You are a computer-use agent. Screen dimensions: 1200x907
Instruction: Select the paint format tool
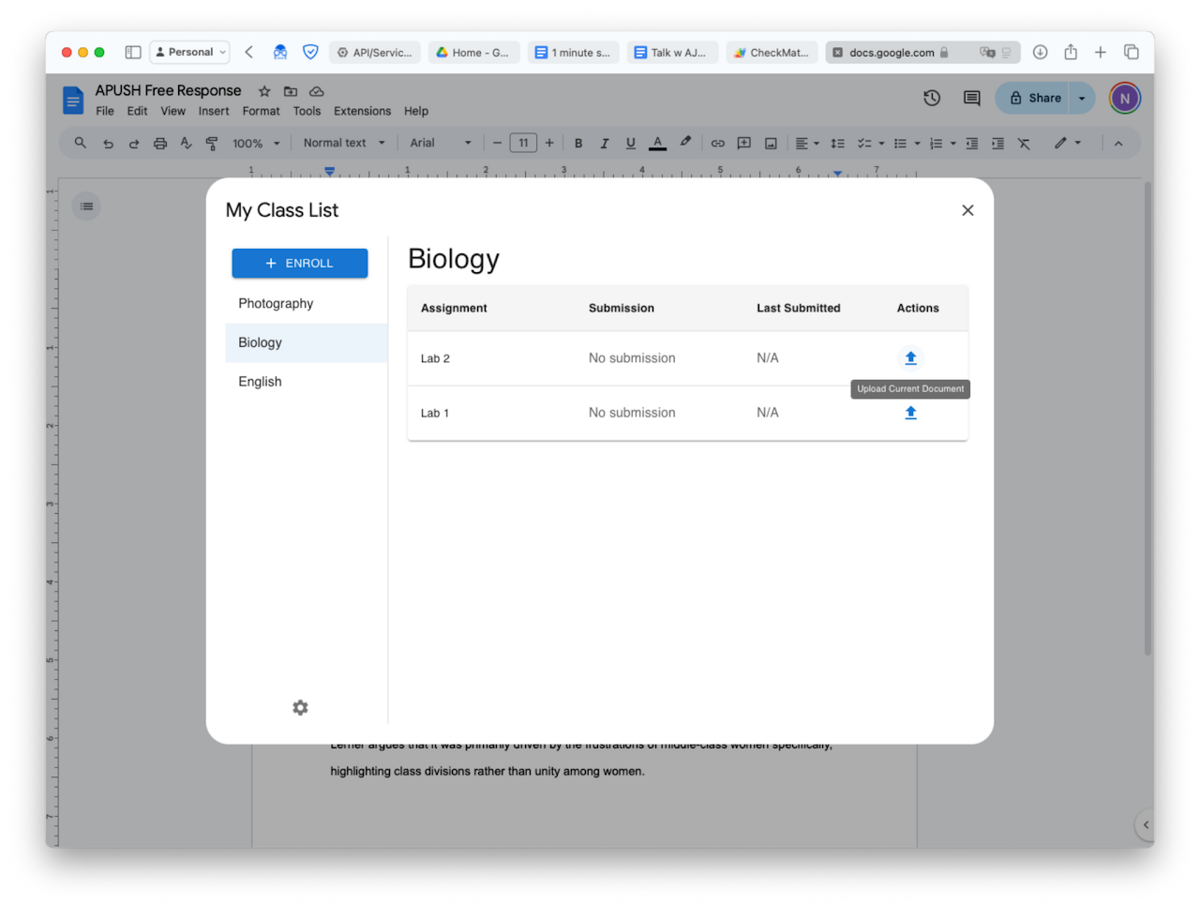[211, 143]
